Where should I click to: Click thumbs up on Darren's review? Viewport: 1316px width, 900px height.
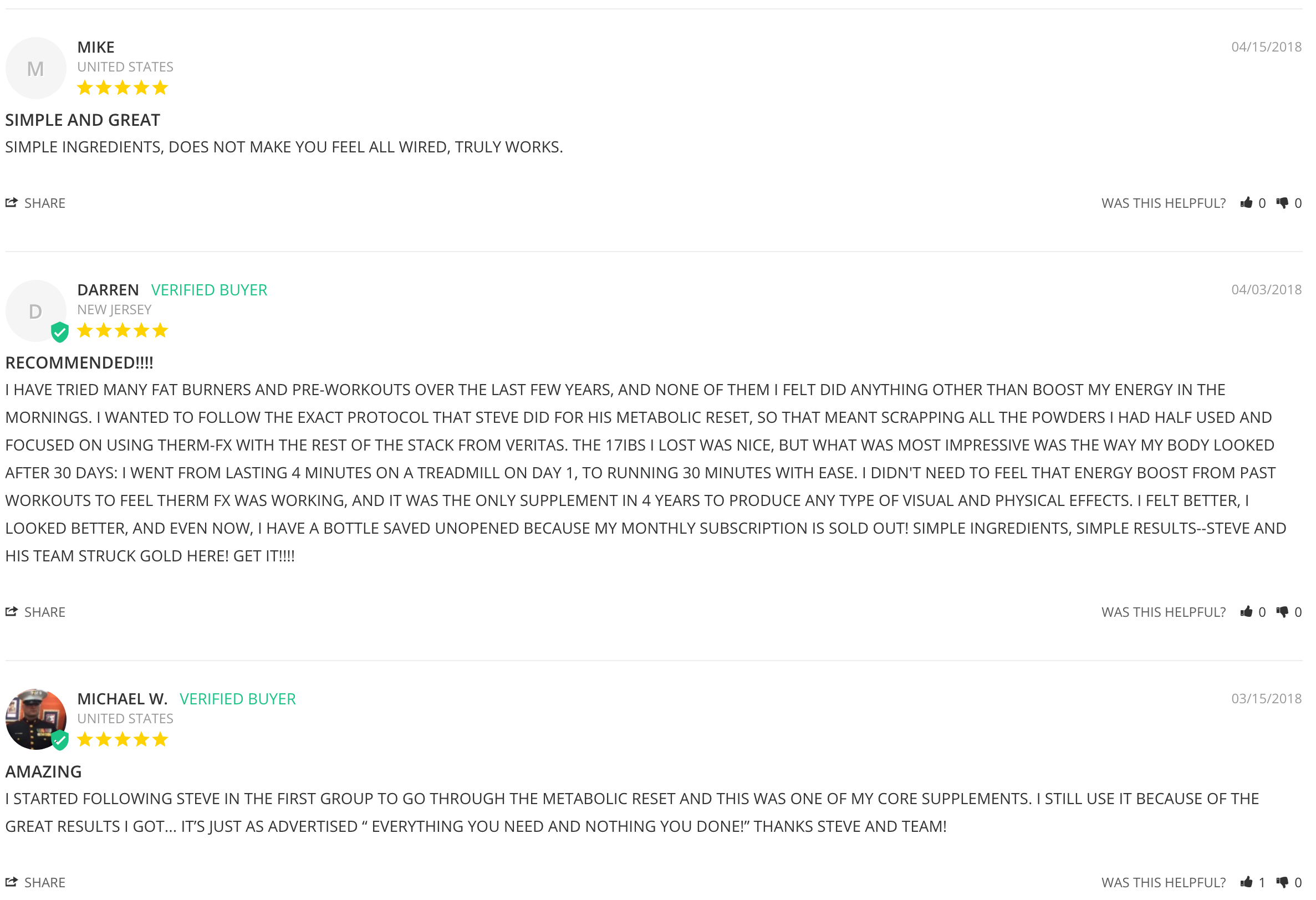(x=1246, y=612)
